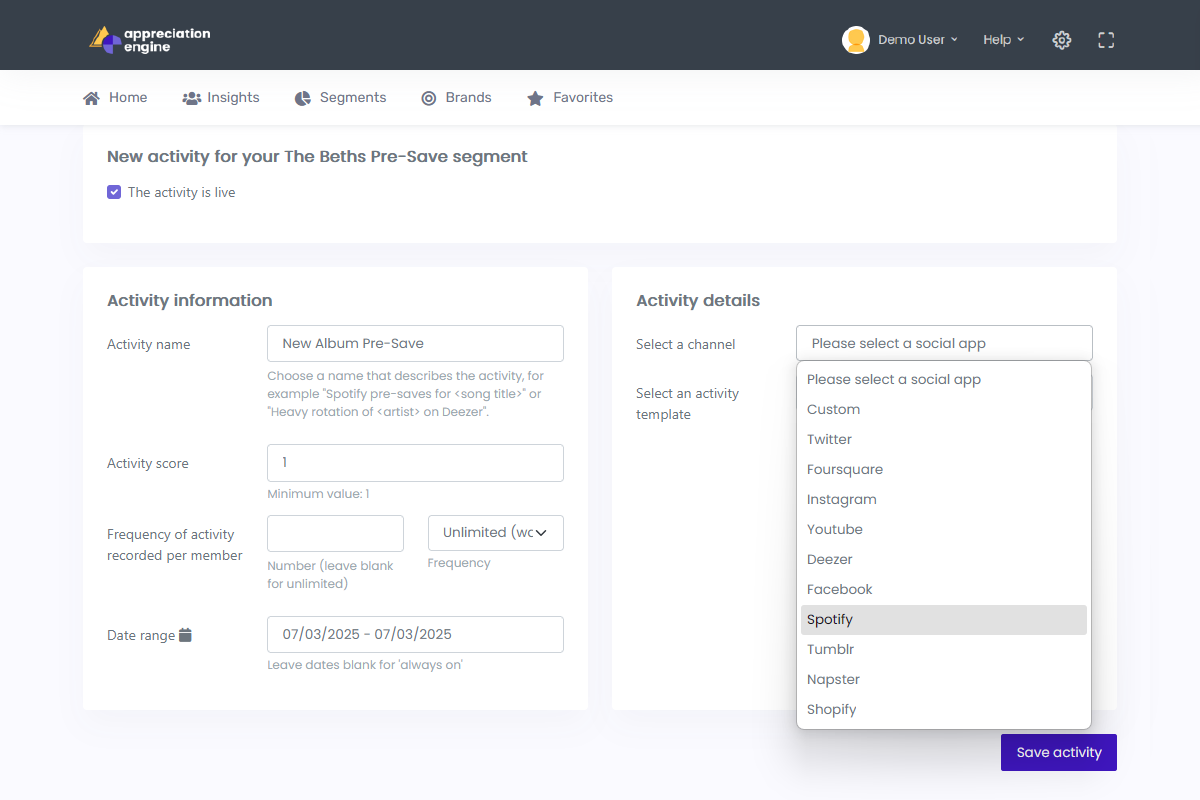Click the 'Minimum value: 1' hint text

(x=319, y=494)
